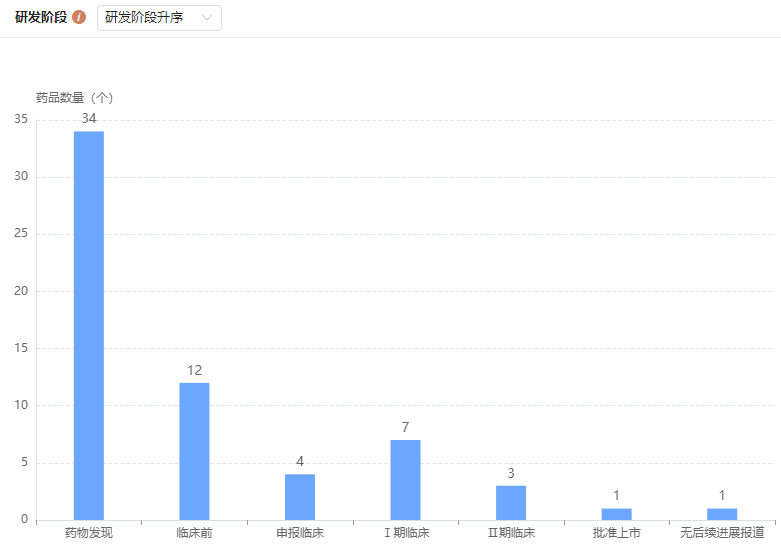Click the 7 value label above Ⅰ期临床
The height and width of the screenshot is (550, 781).
tap(405, 428)
